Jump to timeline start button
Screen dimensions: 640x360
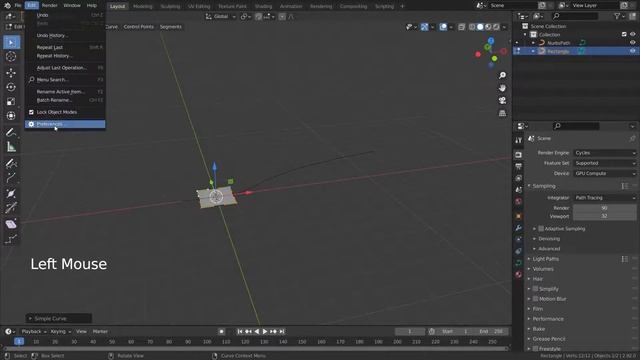[240, 331]
